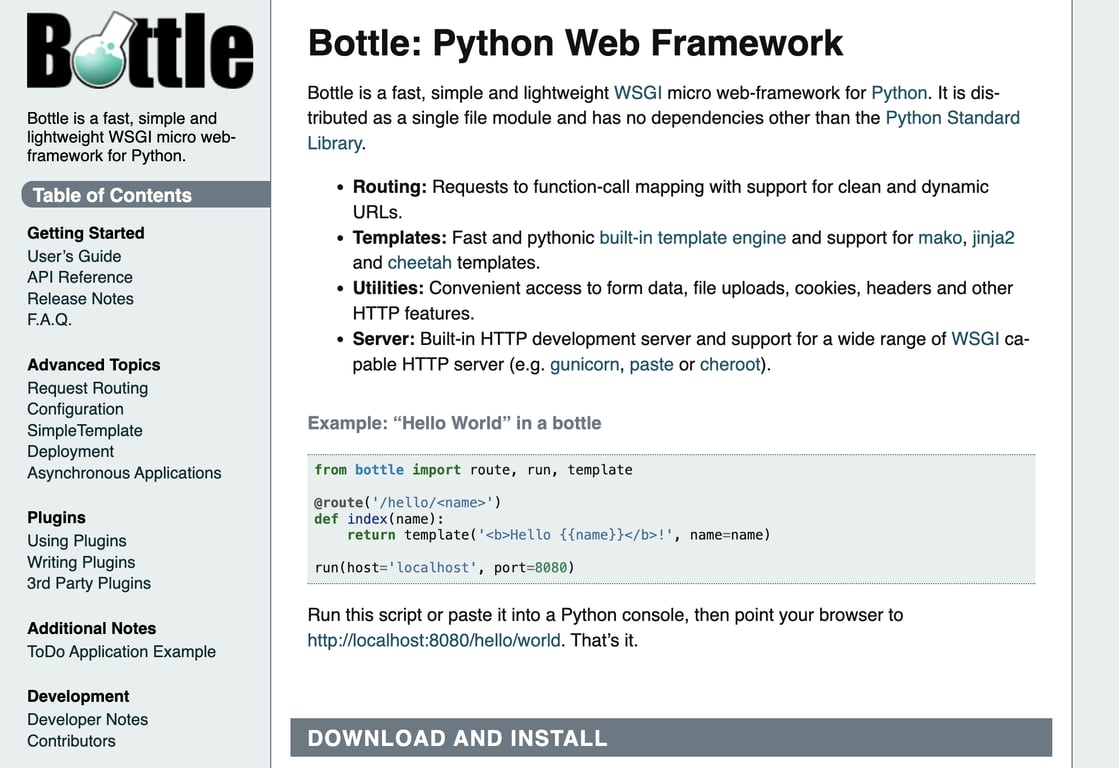Open ToDo Application Example

[121, 652]
